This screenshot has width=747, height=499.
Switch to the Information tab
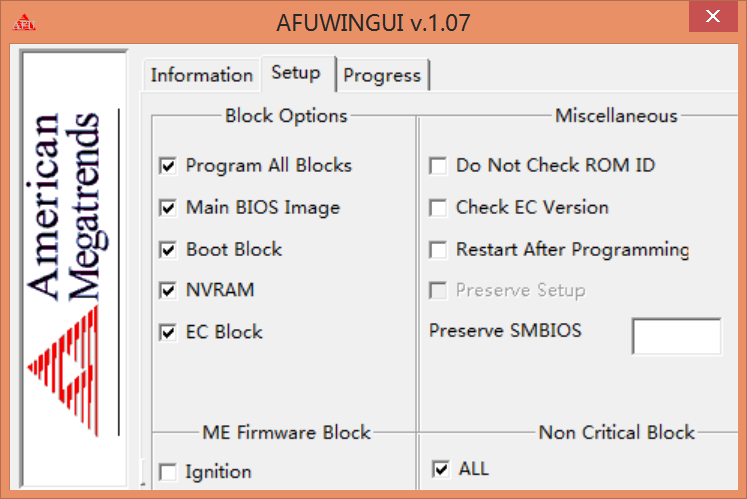click(201, 75)
